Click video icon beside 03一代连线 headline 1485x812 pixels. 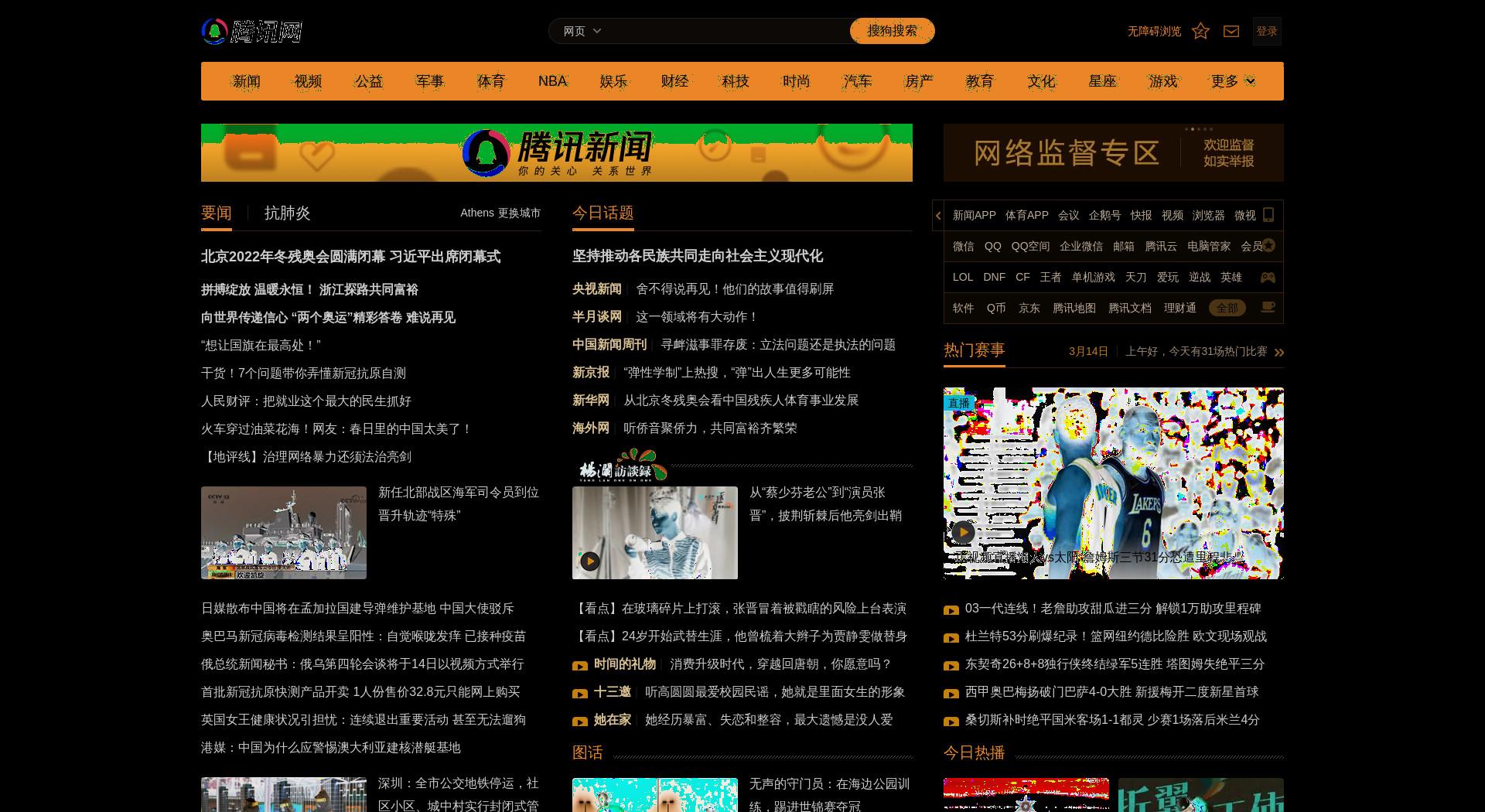[951, 610]
